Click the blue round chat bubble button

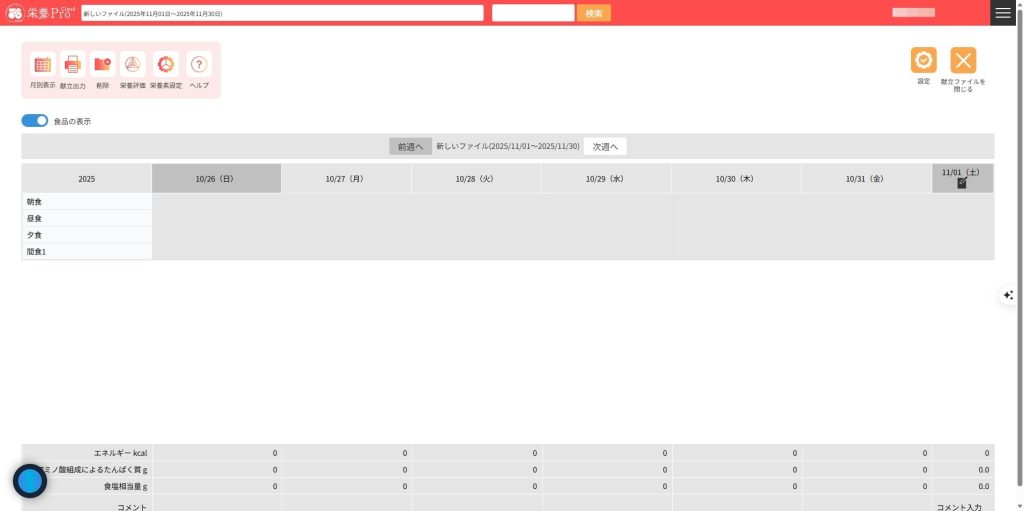(x=30, y=481)
